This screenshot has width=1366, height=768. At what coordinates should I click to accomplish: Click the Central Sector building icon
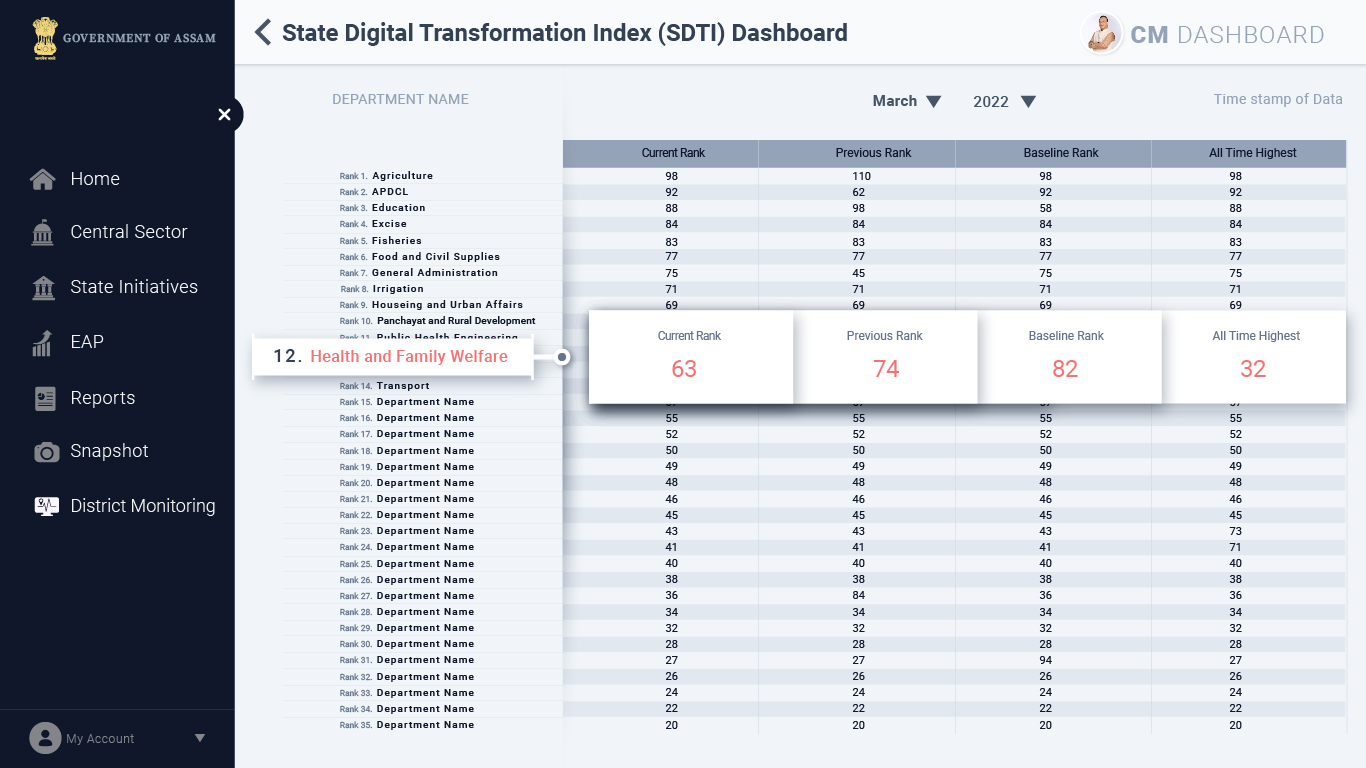click(43, 233)
